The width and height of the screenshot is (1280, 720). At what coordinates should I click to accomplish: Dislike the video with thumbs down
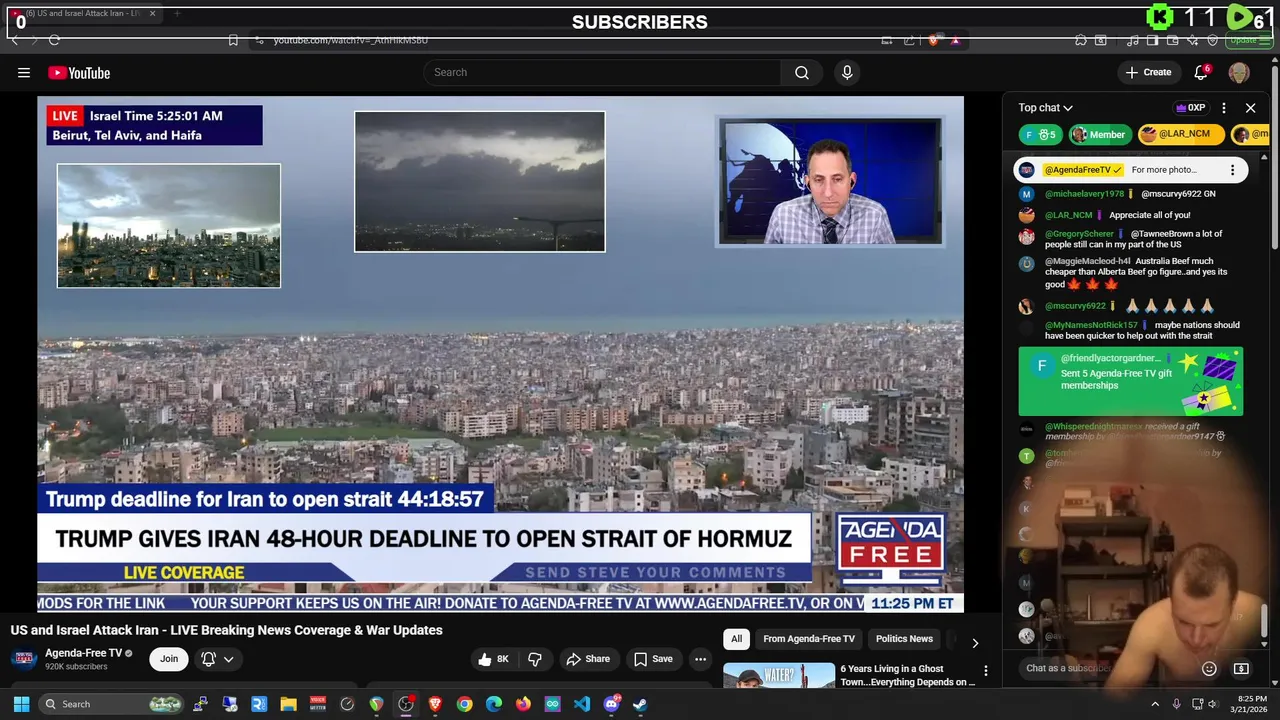535,659
